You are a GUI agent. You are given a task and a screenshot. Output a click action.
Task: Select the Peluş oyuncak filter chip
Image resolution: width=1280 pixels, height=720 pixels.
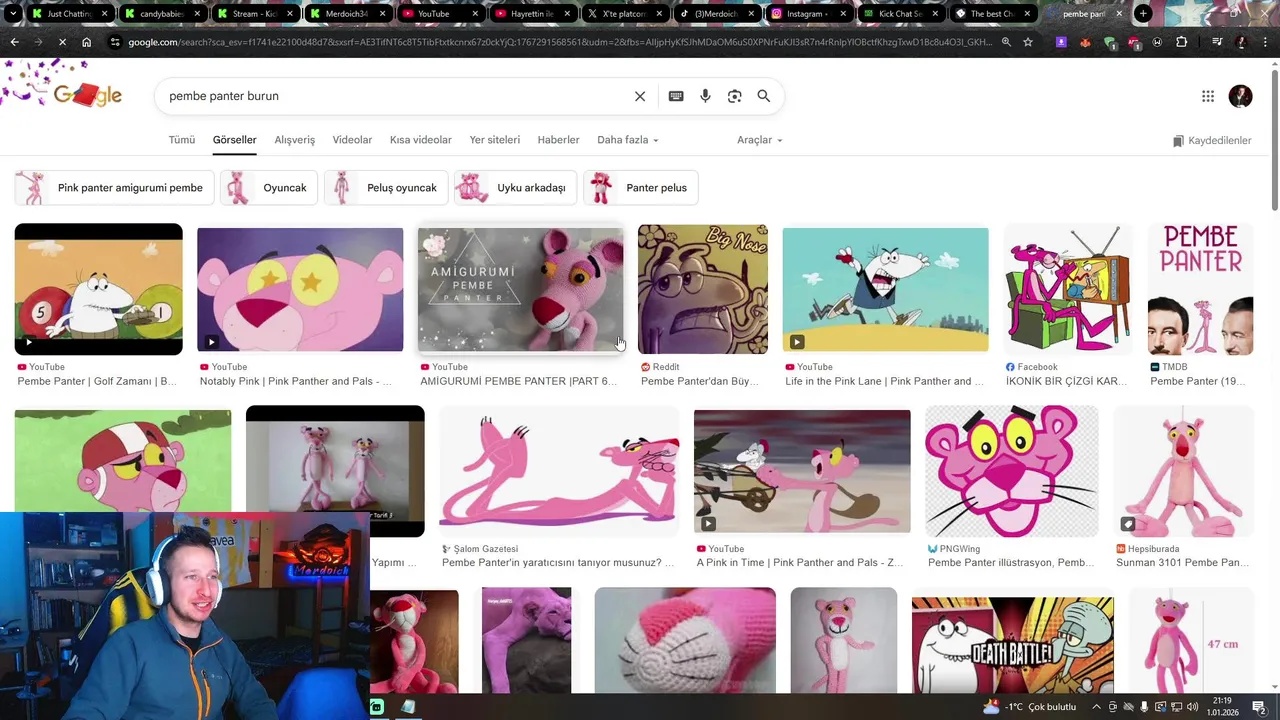386,188
